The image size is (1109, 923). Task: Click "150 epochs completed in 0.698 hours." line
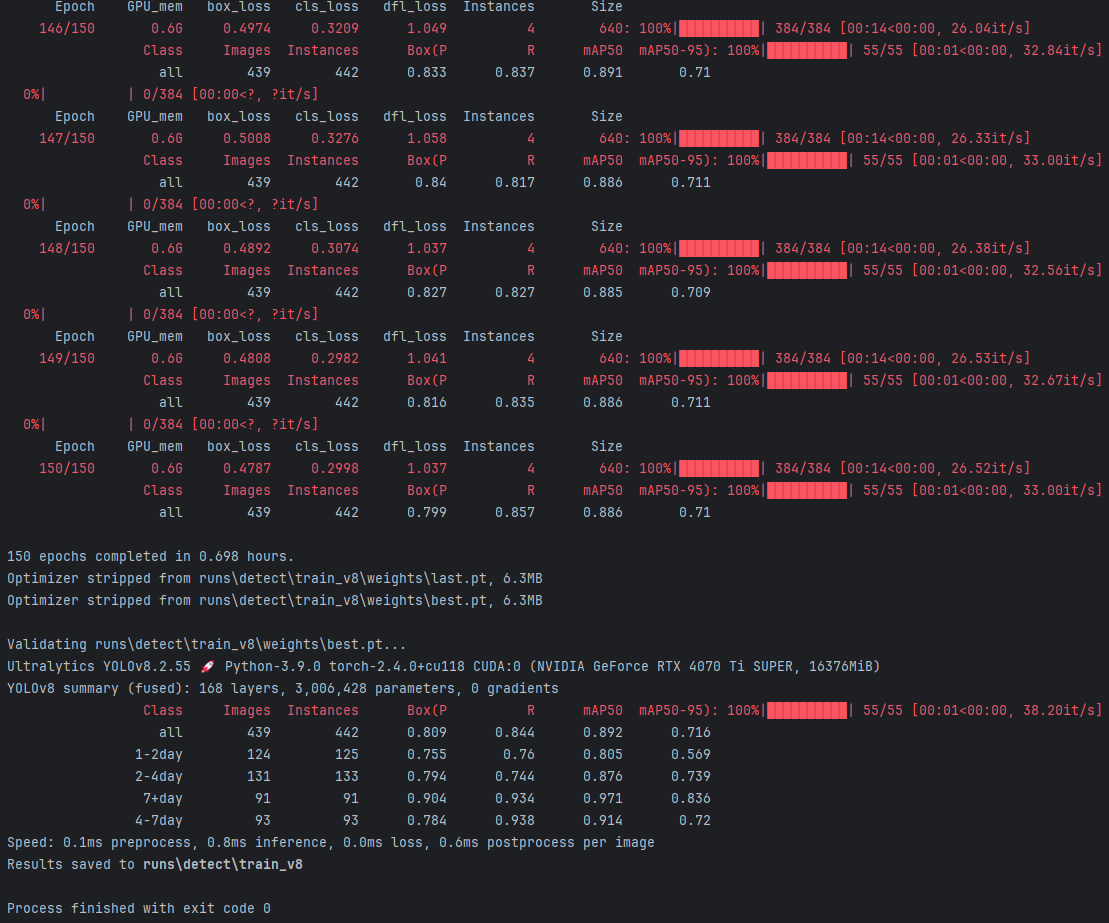[150, 557]
